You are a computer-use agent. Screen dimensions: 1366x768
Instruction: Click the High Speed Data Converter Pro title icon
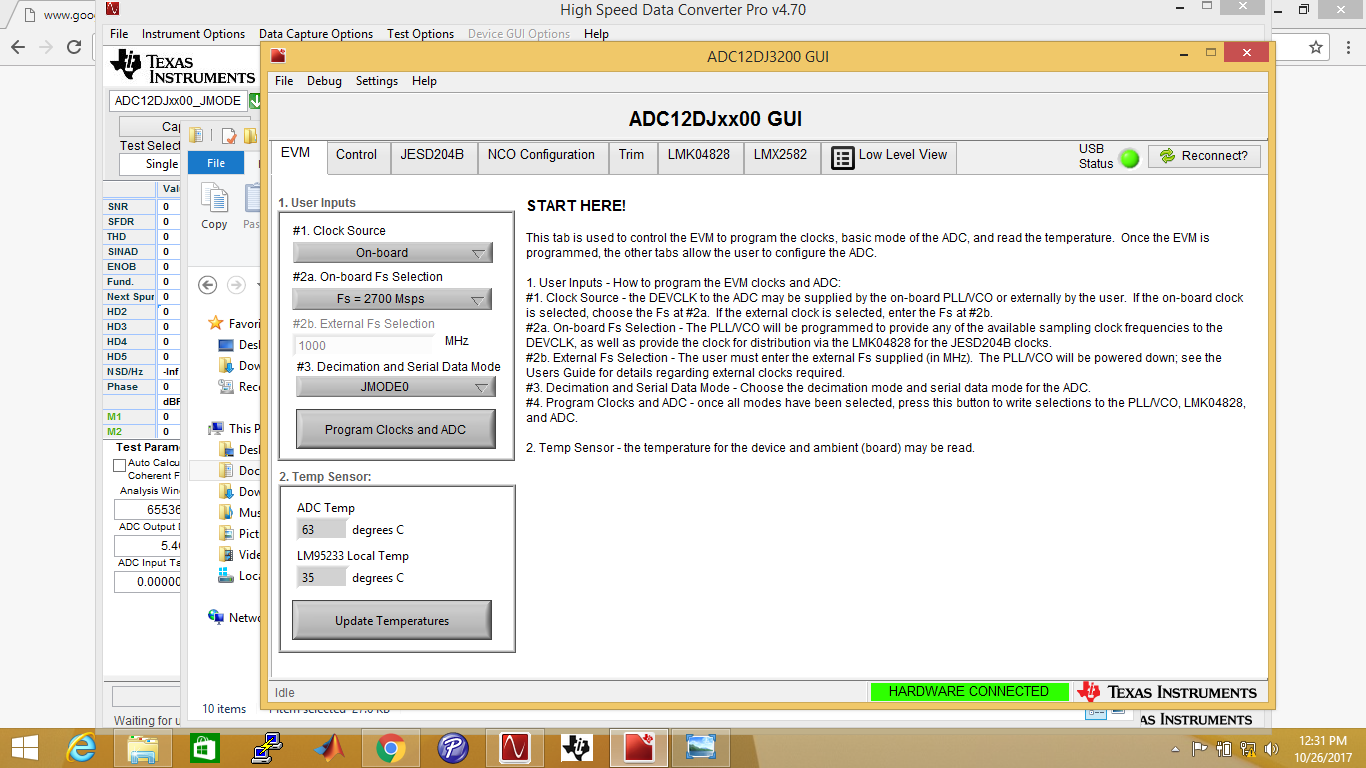point(113,10)
